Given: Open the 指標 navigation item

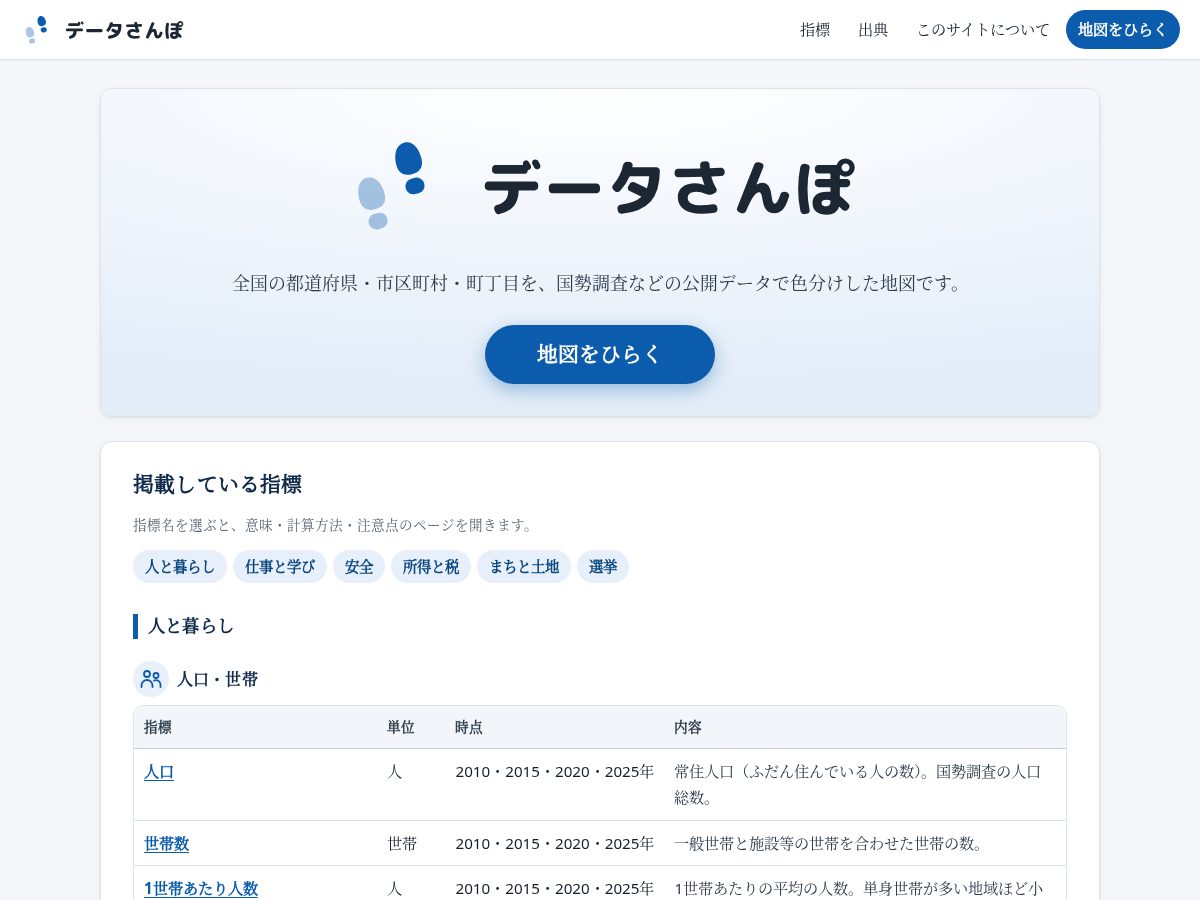Looking at the screenshot, I should pyautogui.click(x=815, y=30).
